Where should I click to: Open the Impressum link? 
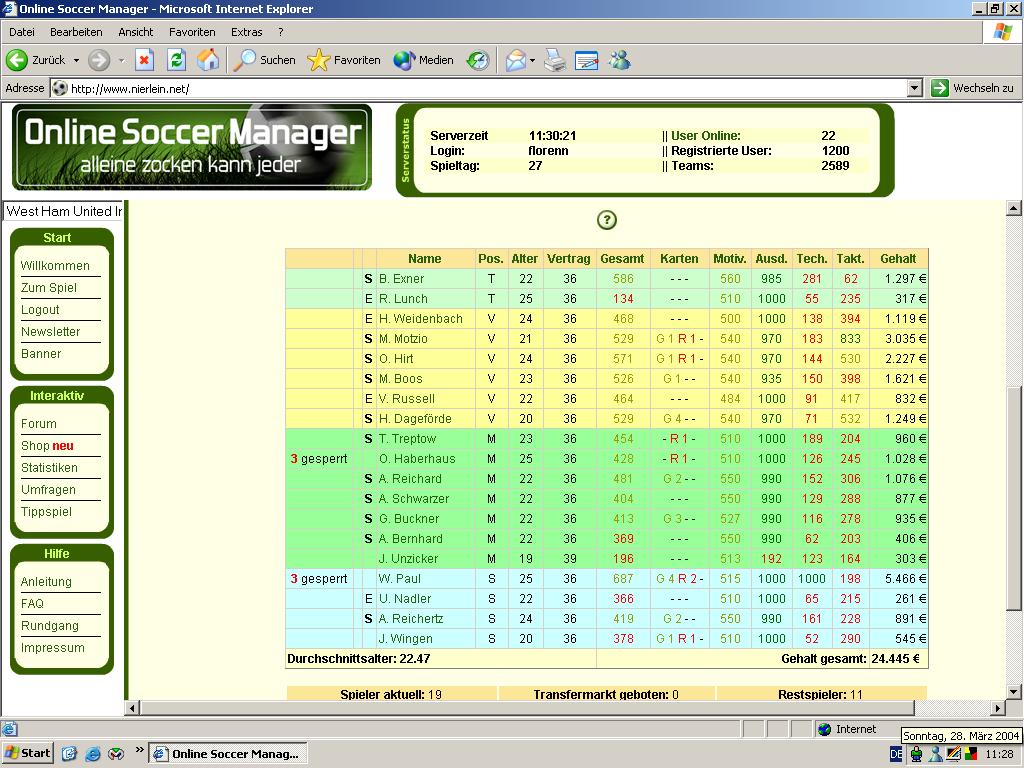(x=52, y=648)
